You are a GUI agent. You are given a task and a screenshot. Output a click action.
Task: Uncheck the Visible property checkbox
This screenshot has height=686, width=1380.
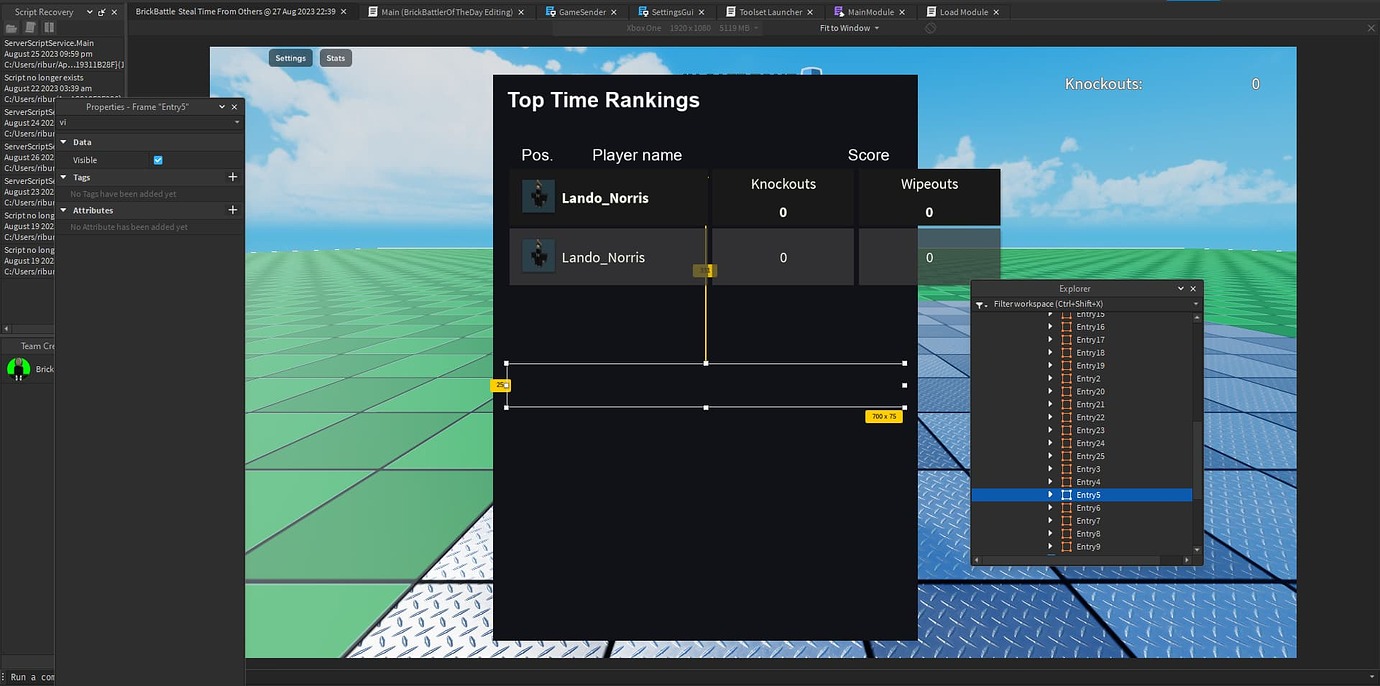pos(157,159)
